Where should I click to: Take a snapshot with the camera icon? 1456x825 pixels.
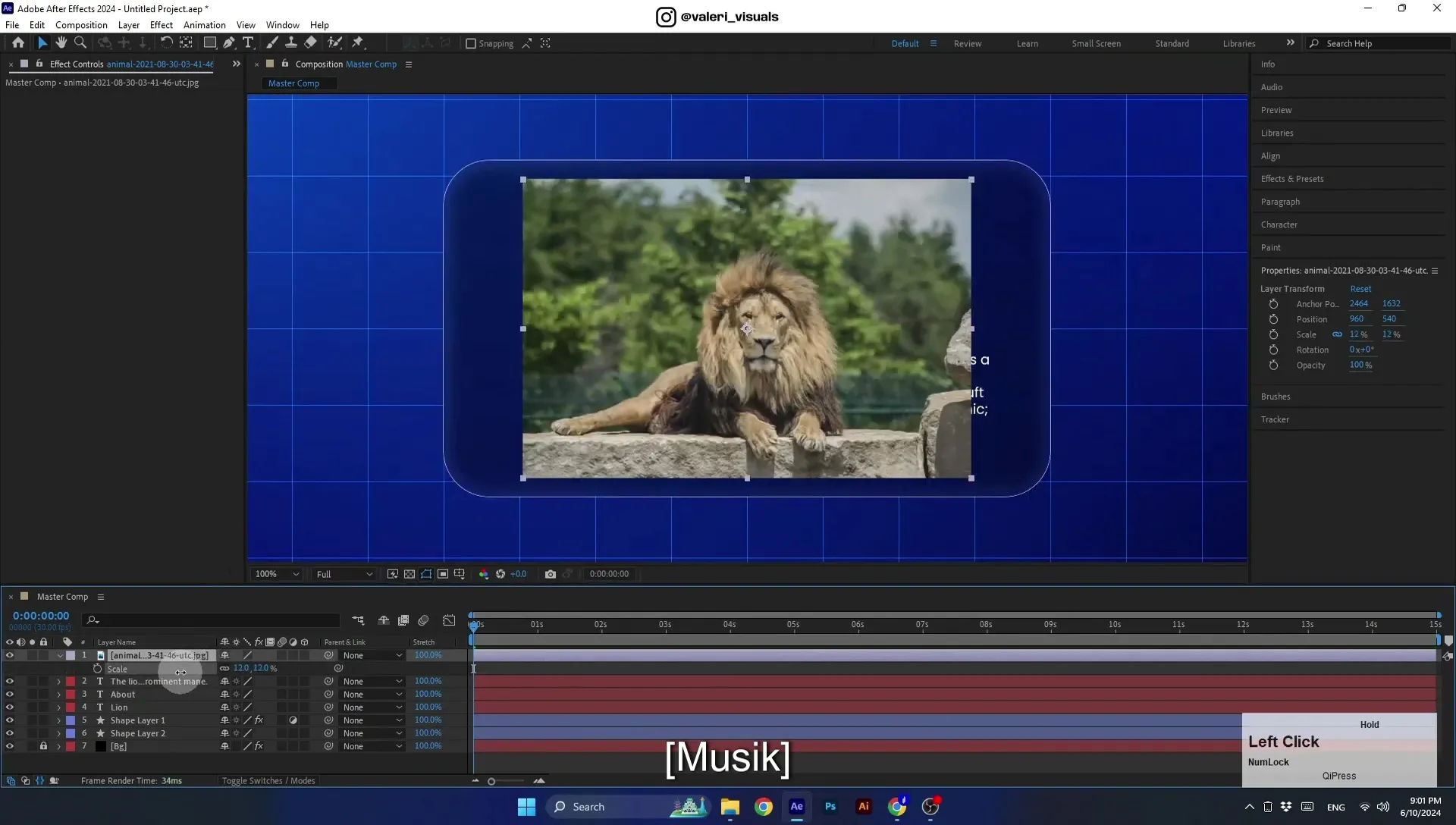pyautogui.click(x=551, y=574)
